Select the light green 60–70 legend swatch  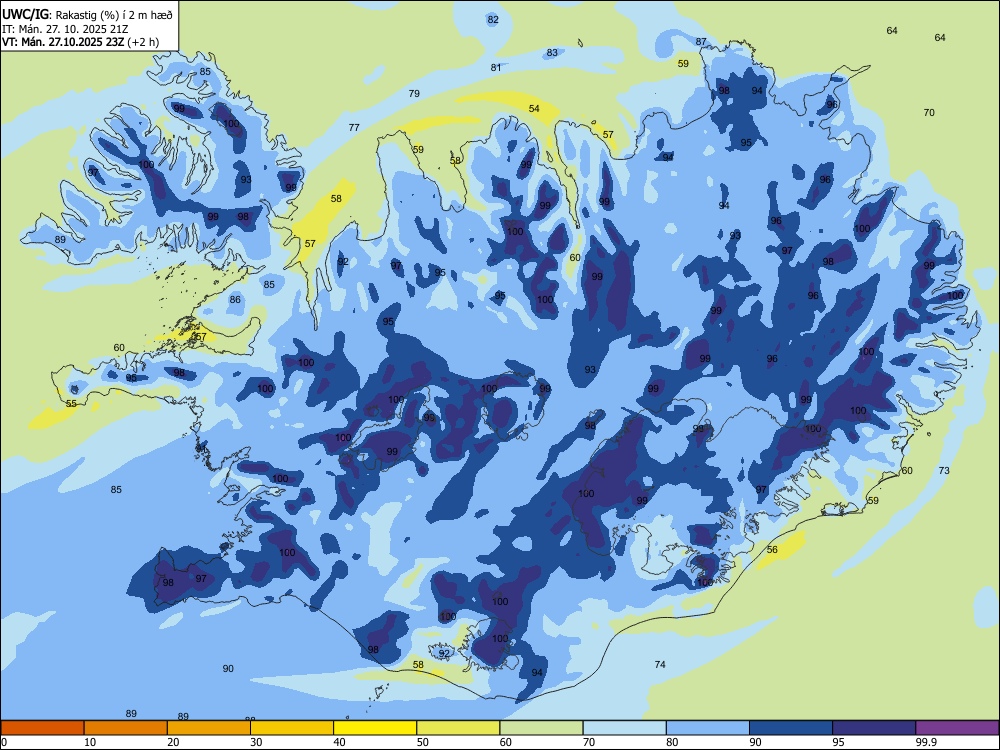pos(541,728)
